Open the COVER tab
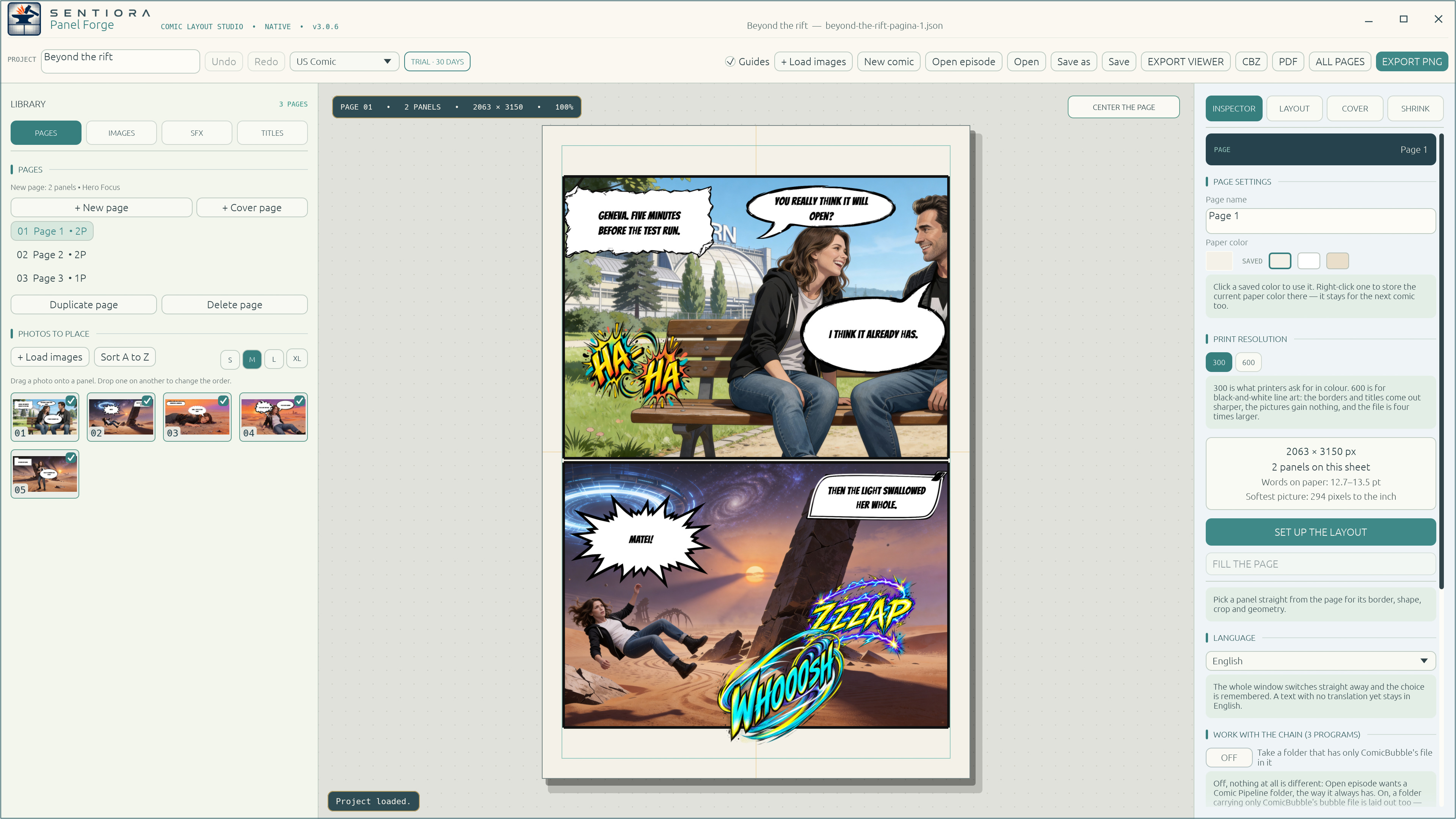This screenshot has width=1456, height=819. pyautogui.click(x=1355, y=108)
